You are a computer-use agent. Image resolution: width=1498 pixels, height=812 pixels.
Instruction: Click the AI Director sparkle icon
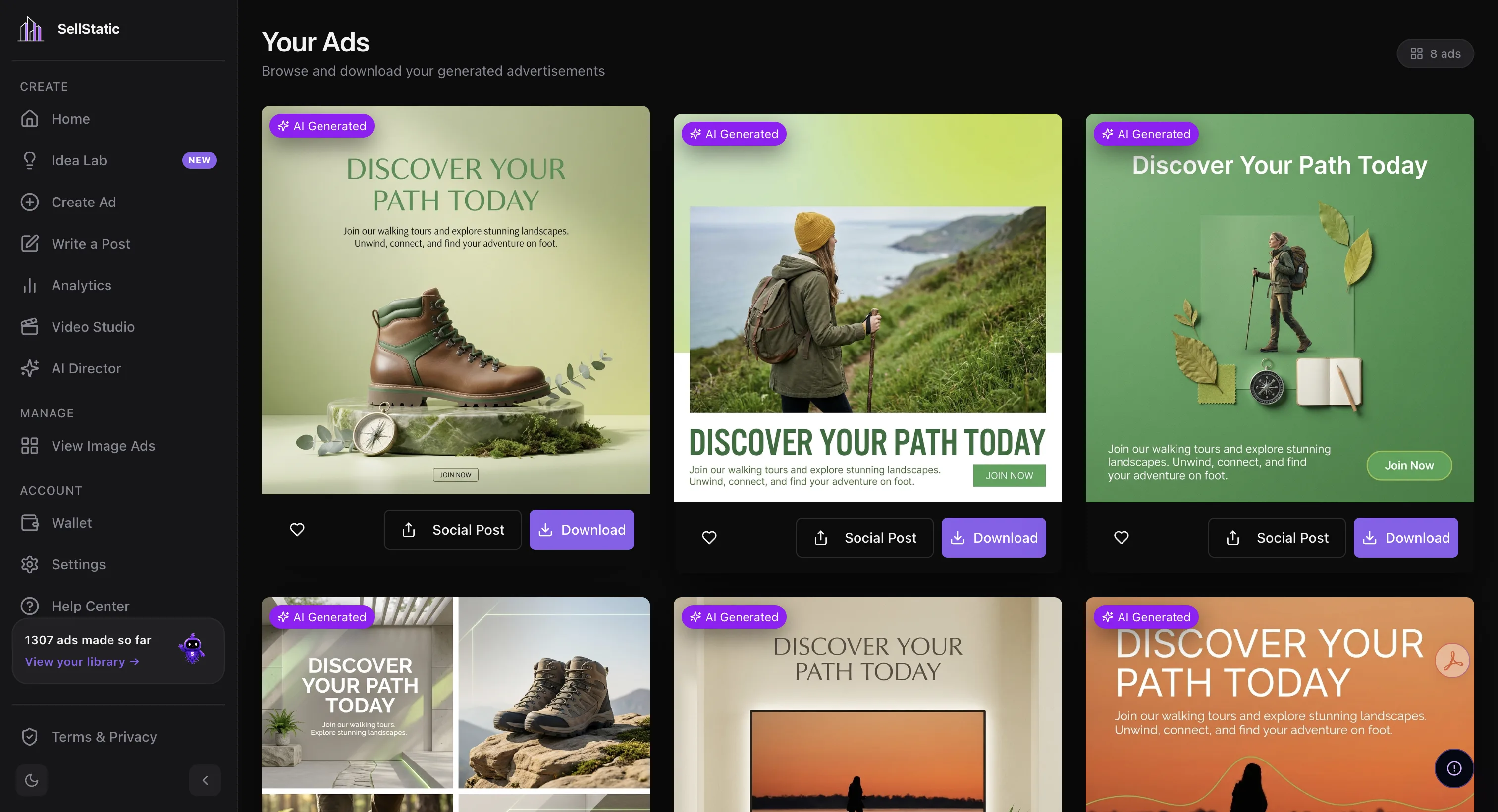(30, 368)
